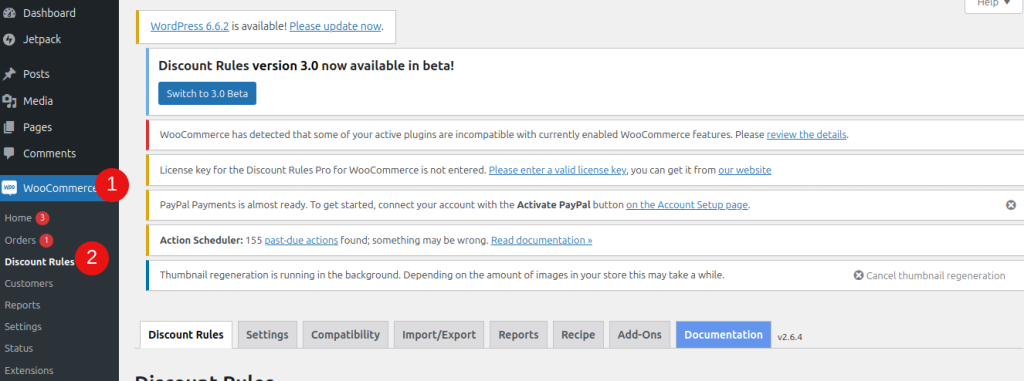Screen dimensions: 1024x381
Task: Click the WooCommerce Woo logo icon
Action: [9, 188]
